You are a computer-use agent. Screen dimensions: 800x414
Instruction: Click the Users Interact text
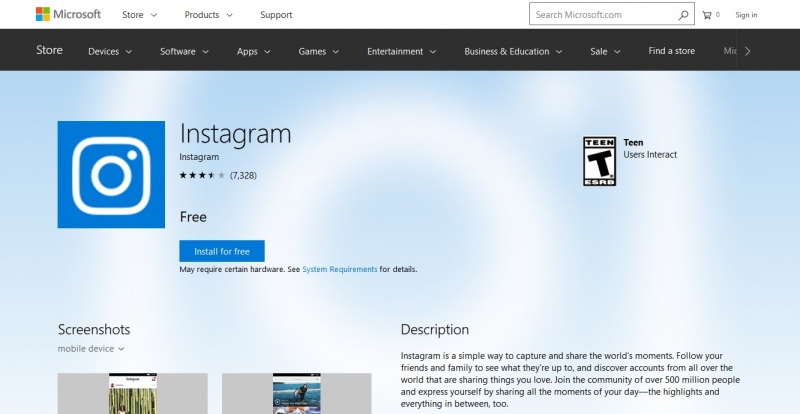tap(650, 155)
